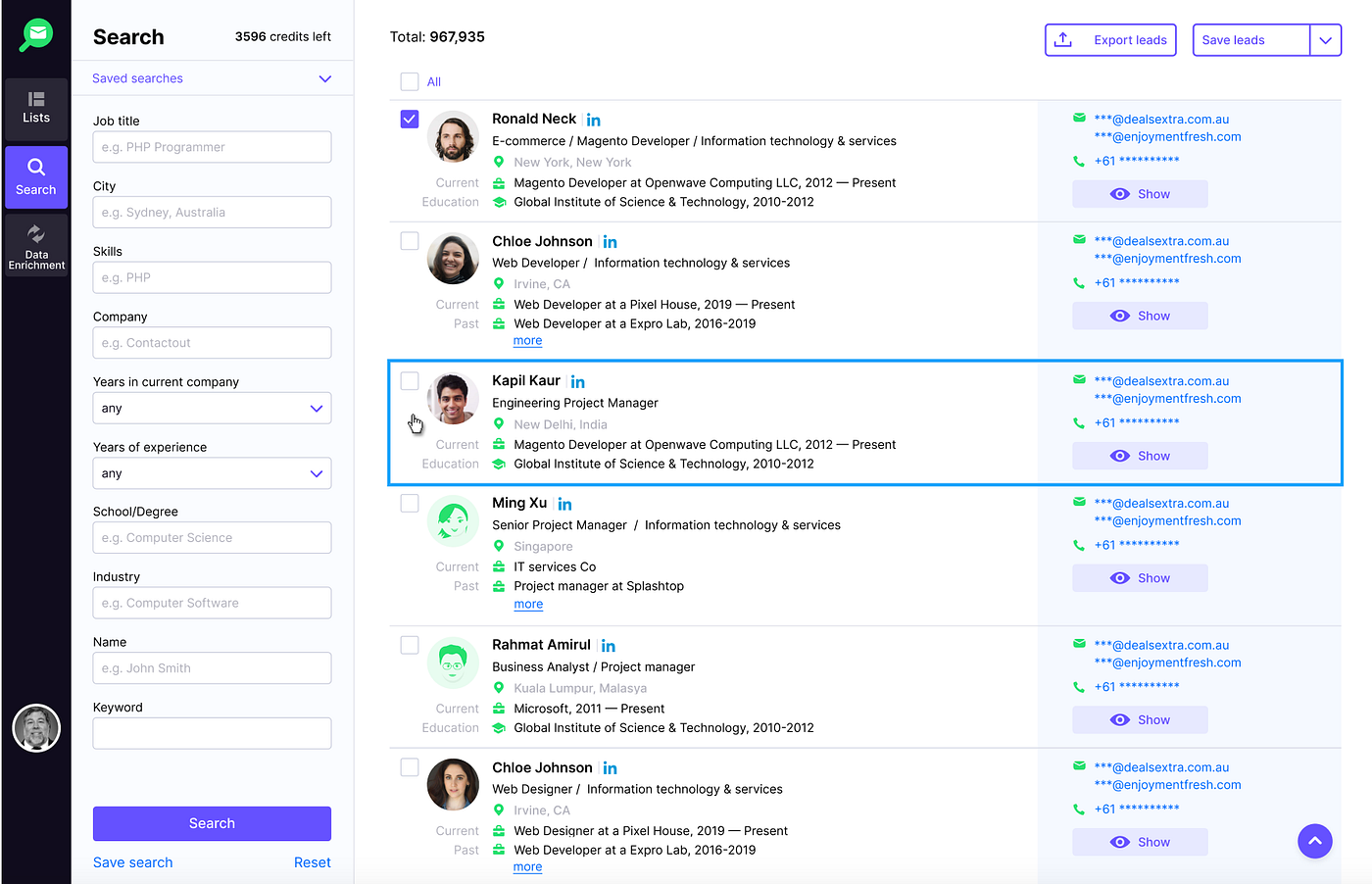Focus the Company input field
Image resolution: width=1372 pixels, height=884 pixels.
coord(212,343)
